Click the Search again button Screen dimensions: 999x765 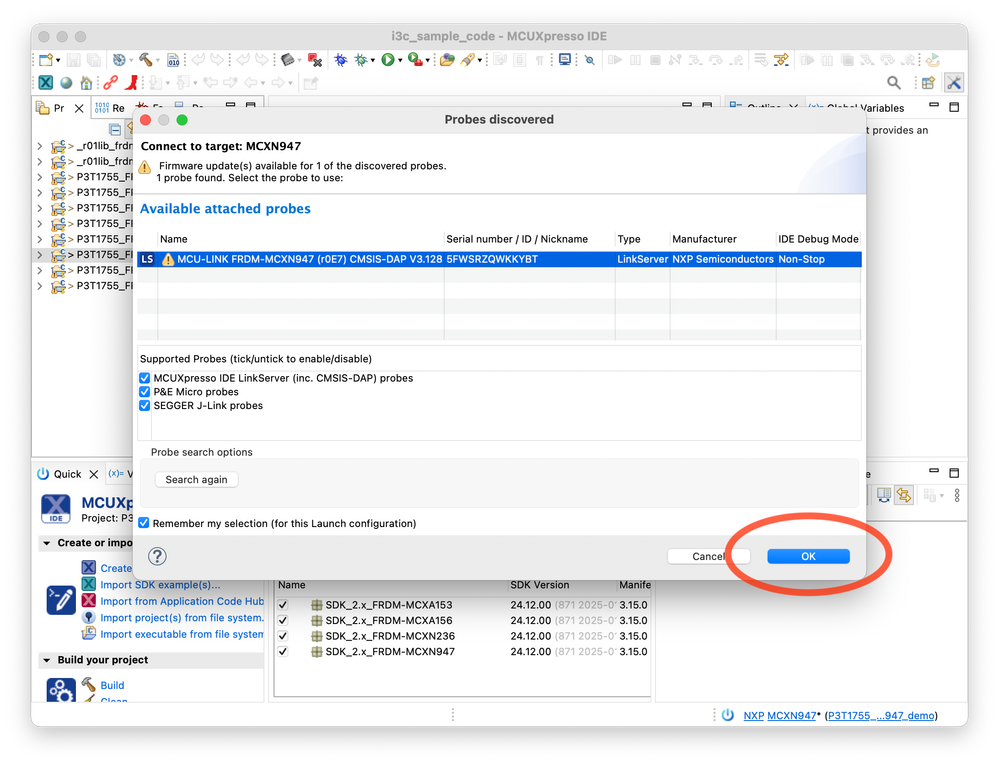196,480
